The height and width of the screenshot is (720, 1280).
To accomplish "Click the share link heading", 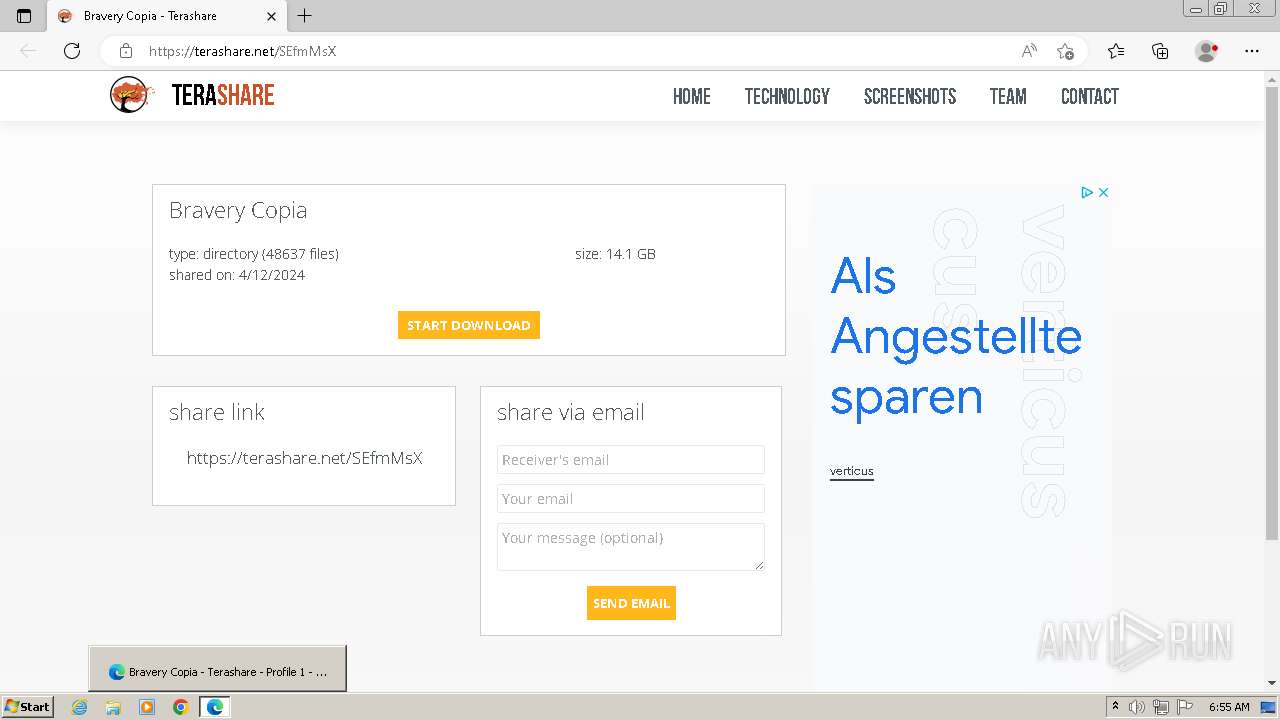I will tap(217, 412).
